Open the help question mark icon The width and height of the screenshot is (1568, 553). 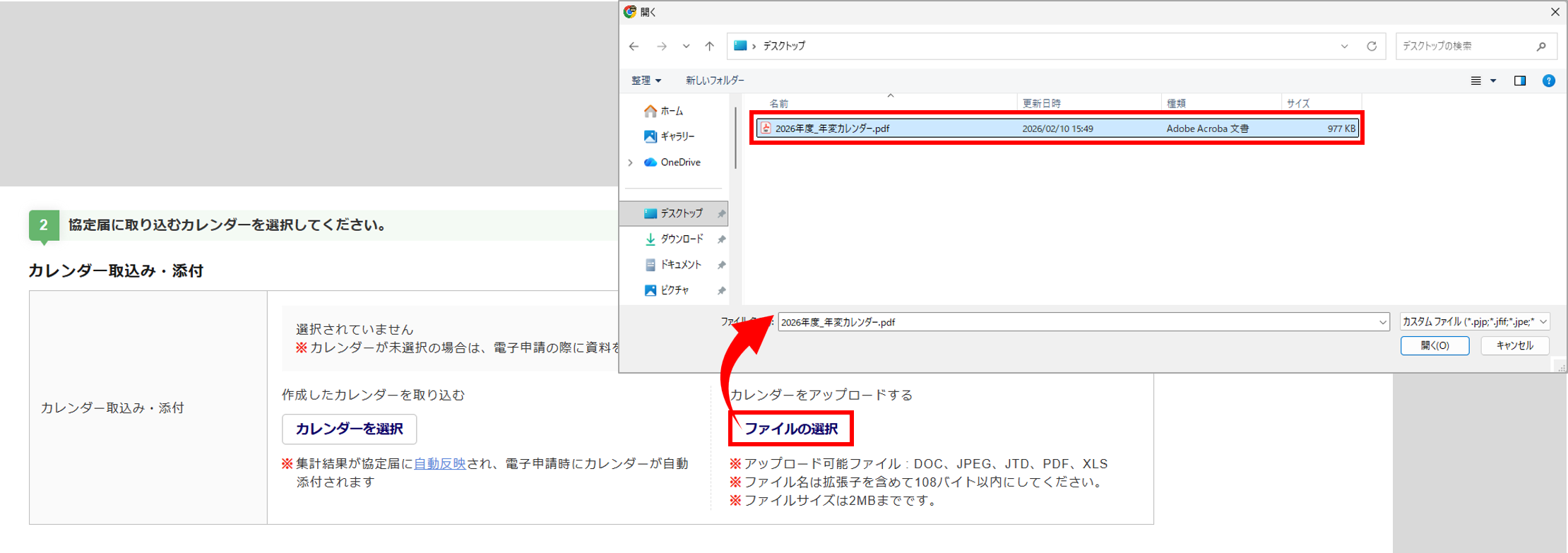(1549, 81)
